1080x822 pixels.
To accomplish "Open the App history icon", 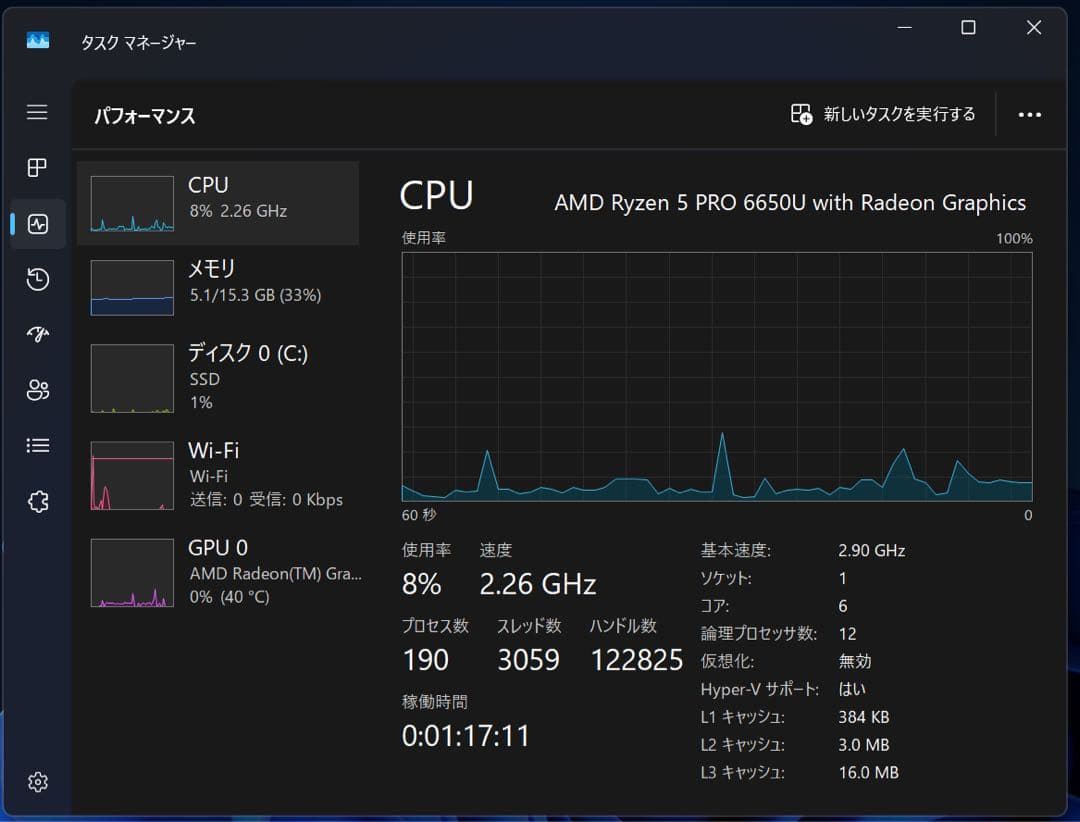I will (38, 279).
